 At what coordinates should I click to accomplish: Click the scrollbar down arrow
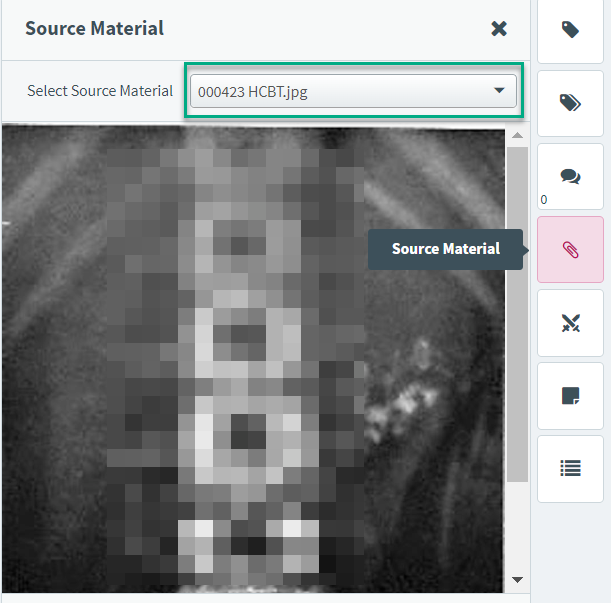(x=517, y=580)
